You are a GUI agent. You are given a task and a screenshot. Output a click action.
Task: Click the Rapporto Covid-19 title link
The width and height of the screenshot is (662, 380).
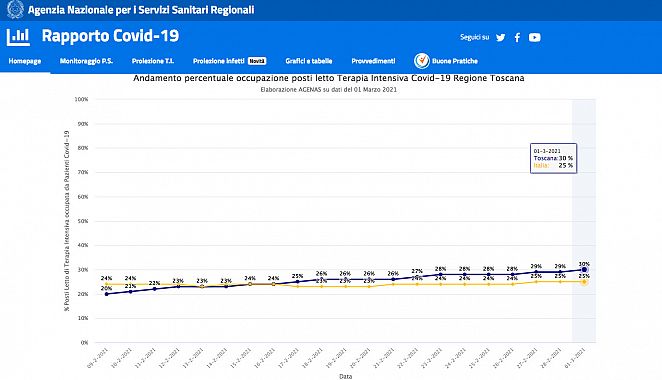(x=111, y=36)
